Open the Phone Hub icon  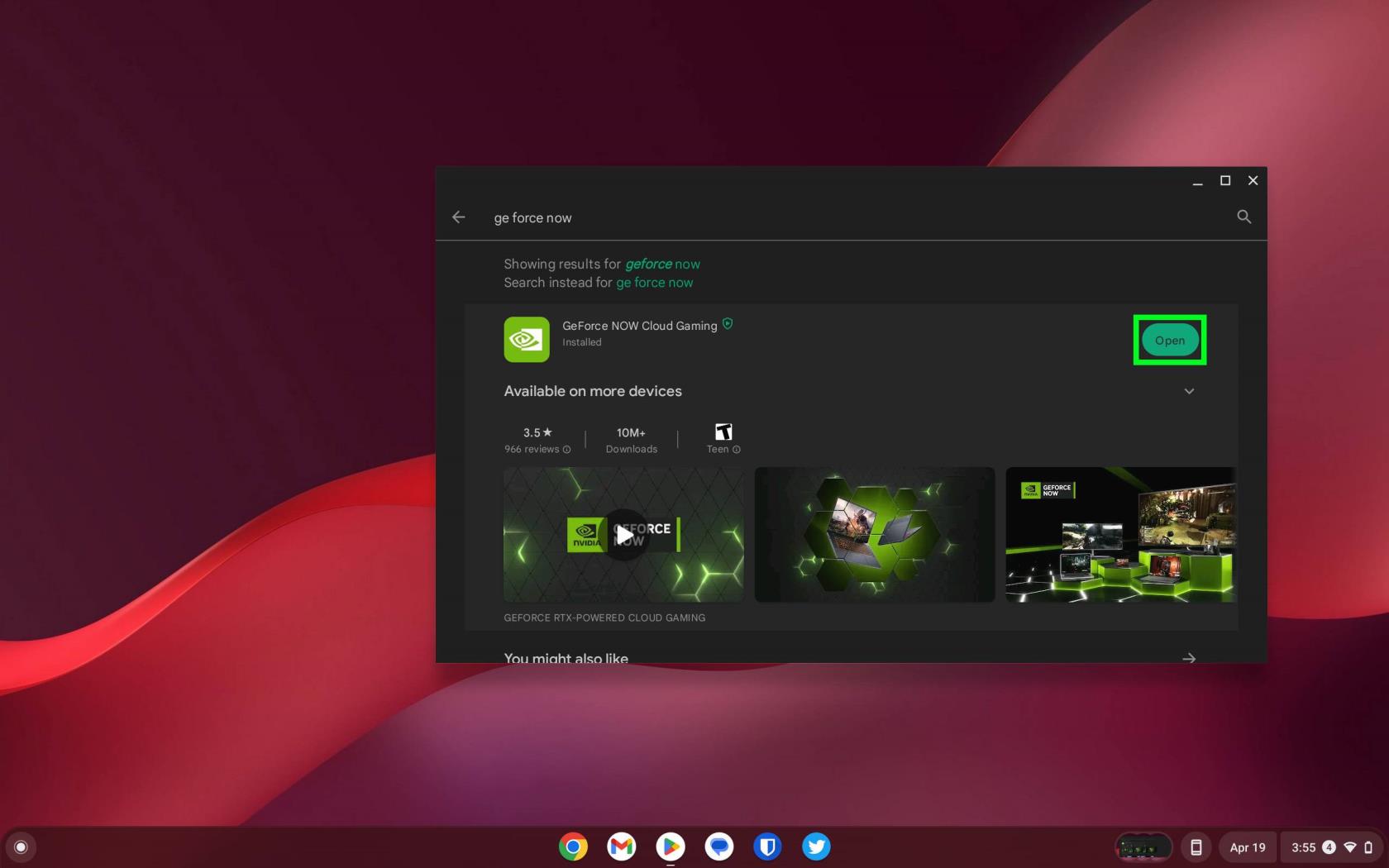coord(1196,847)
